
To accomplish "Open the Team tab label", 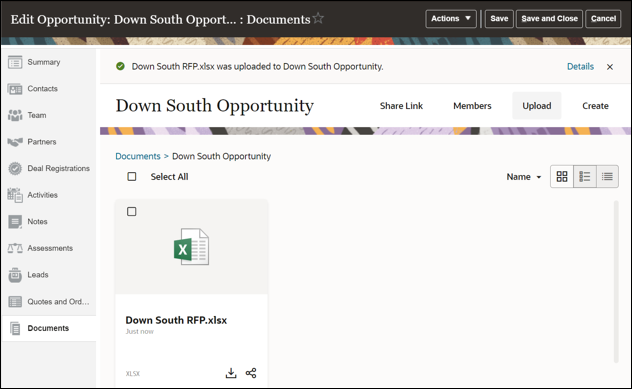I will click(x=37, y=115).
